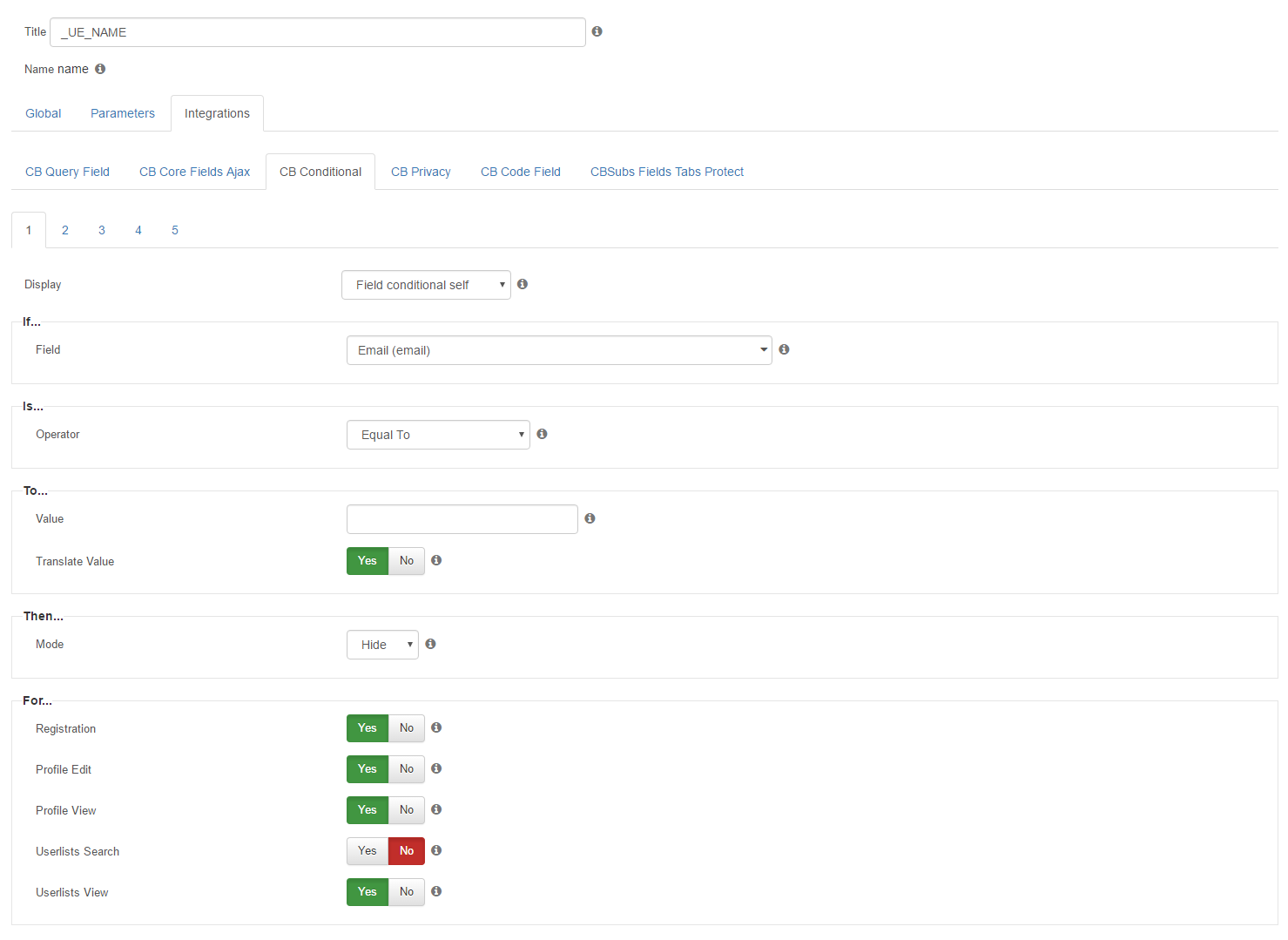Focus the Title input field
Image resolution: width=1288 pixels, height=940 pixels.
coord(318,32)
